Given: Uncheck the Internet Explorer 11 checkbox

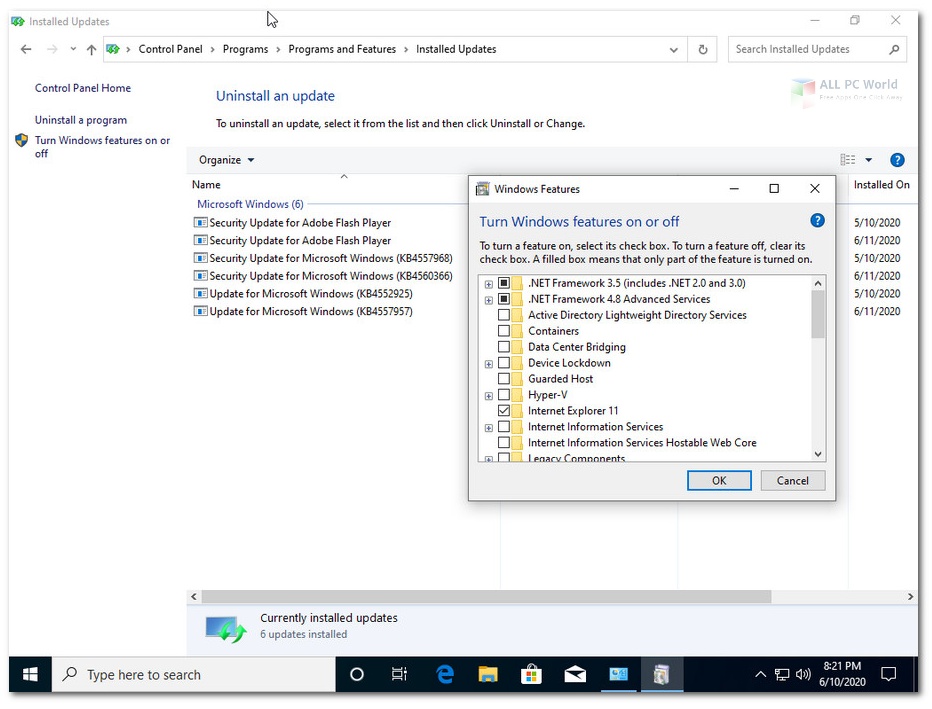Looking at the screenshot, I should click(x=504, y=411).
